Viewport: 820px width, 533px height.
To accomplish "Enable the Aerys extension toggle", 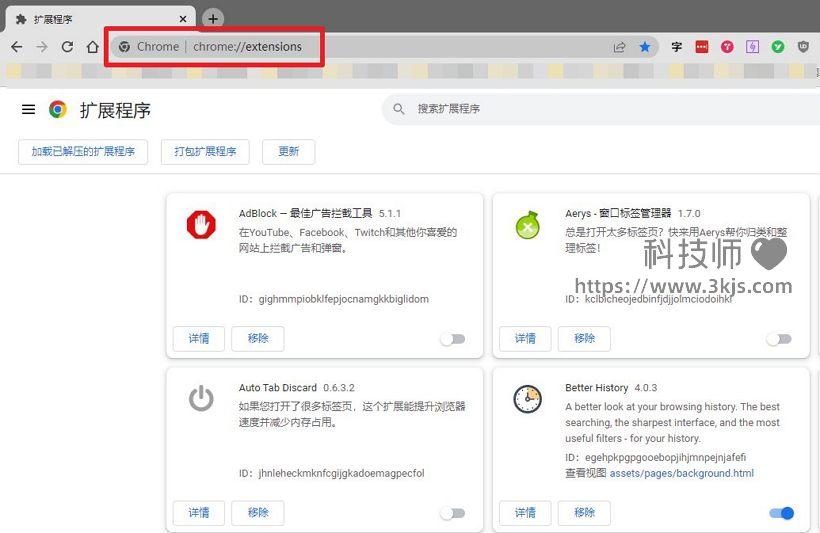I will [779, 339].
